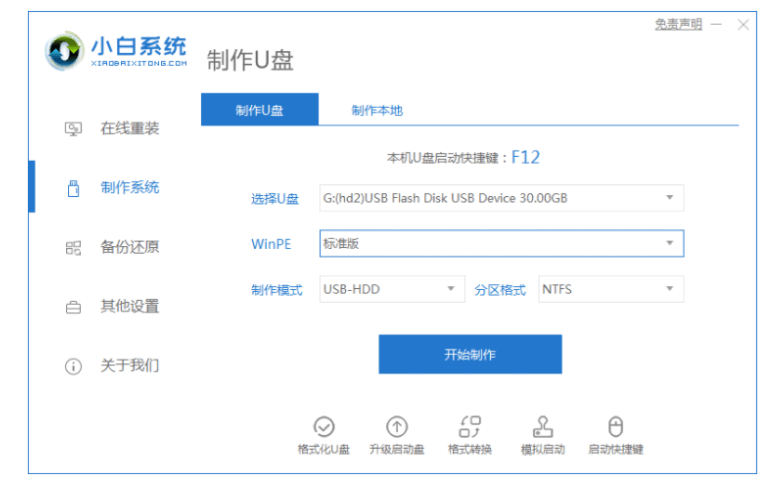Minimize the window
This screenshot has height=491, width=769.
tap(716, 24)
